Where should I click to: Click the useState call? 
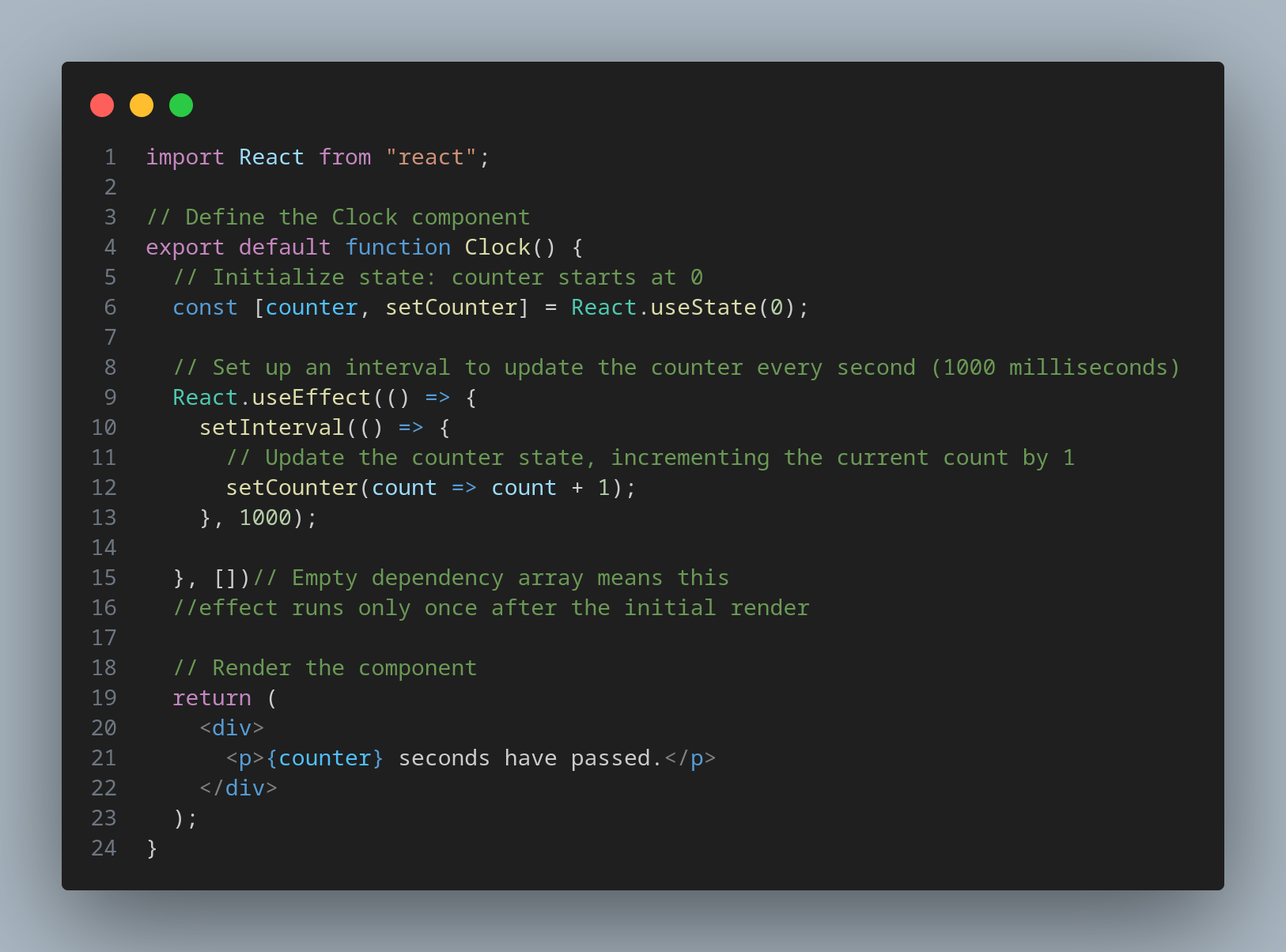coord(703,308)
